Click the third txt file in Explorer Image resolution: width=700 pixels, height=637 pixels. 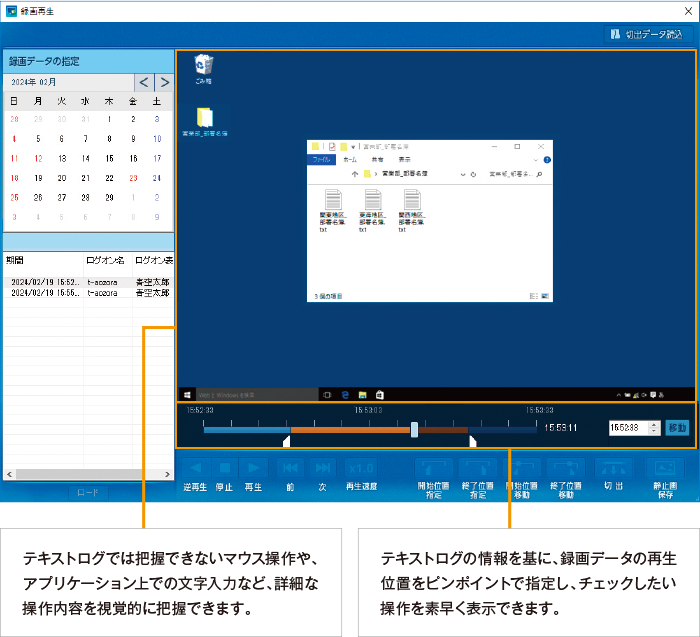click(412, 210)
